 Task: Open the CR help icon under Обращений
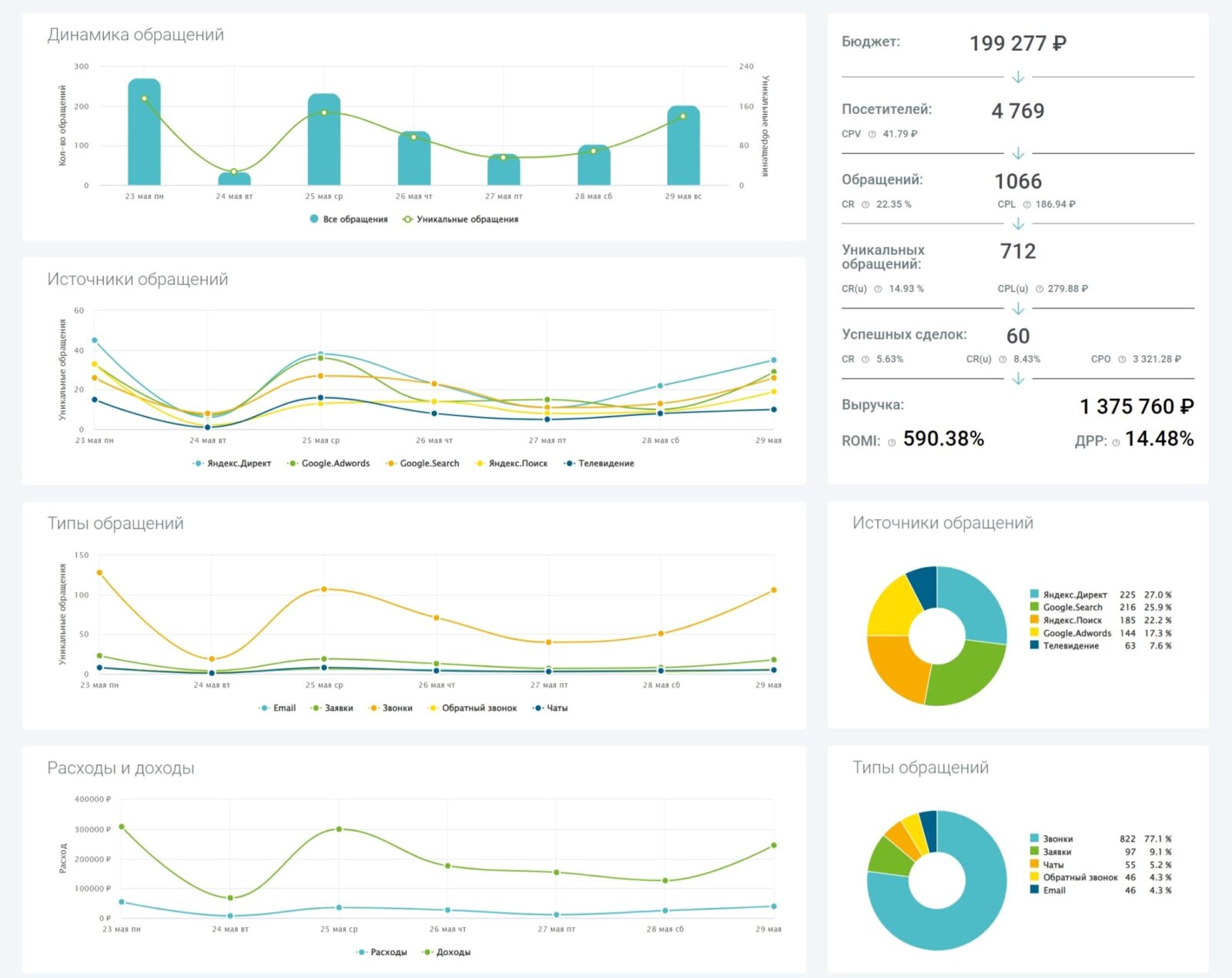[x=865, y=203]
